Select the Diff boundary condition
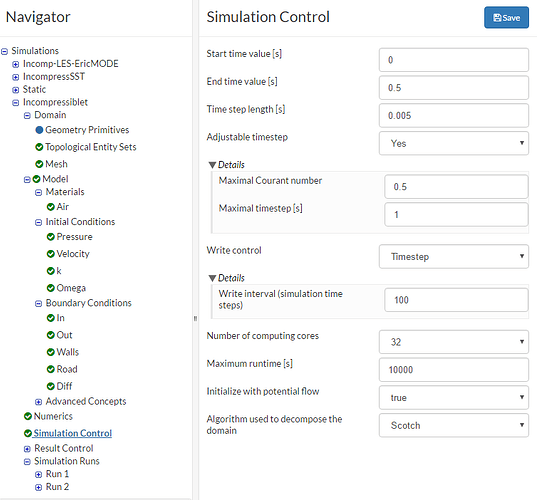The image size is (537, 500). click(64, 386)
